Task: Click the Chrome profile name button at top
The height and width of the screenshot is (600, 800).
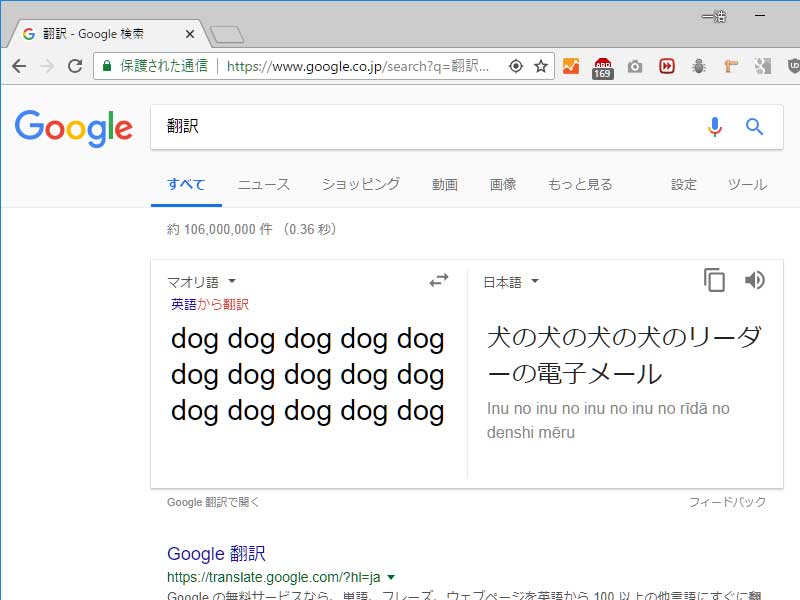Action: (x=713, y=17)
